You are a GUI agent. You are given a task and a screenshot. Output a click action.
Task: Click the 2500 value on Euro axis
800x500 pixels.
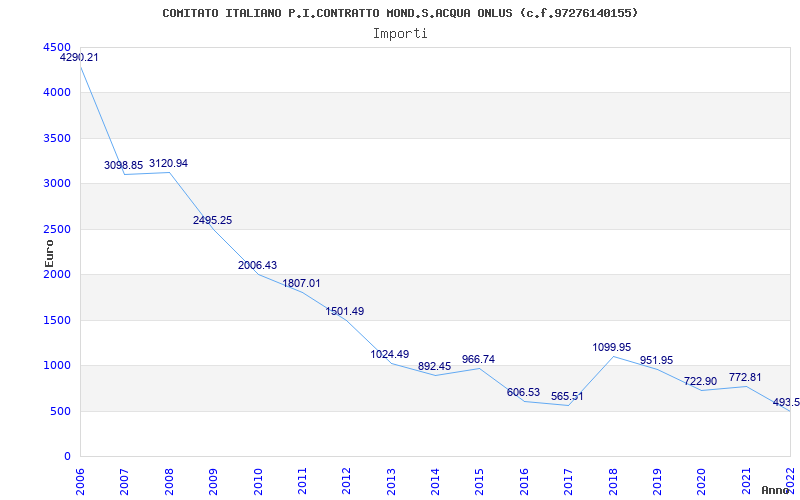point(57,230)
